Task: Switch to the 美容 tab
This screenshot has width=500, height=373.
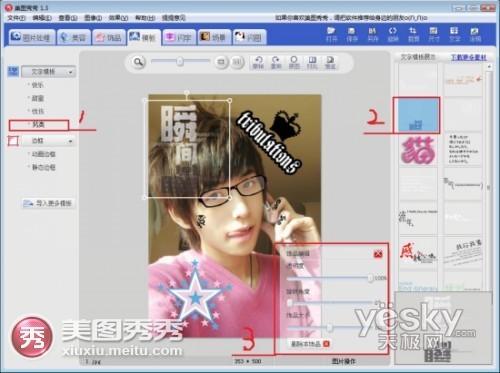Action: [x=74, y=37]
